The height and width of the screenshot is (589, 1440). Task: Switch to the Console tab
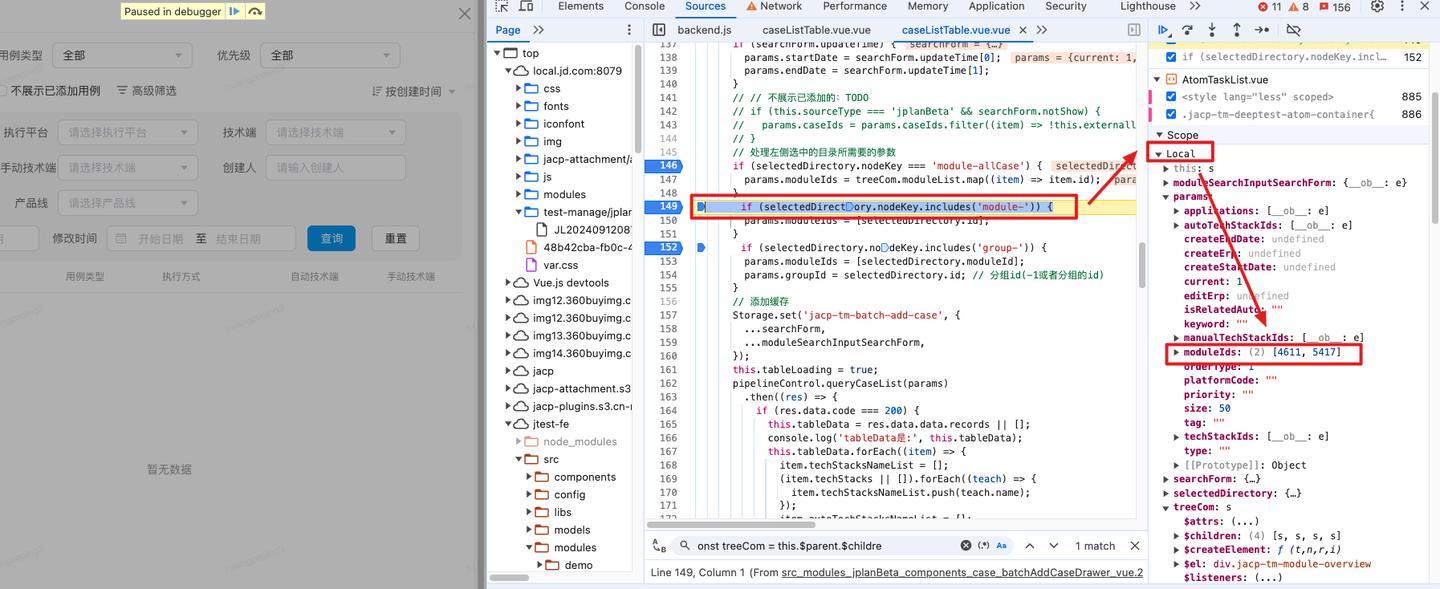(x=644, y=7)
